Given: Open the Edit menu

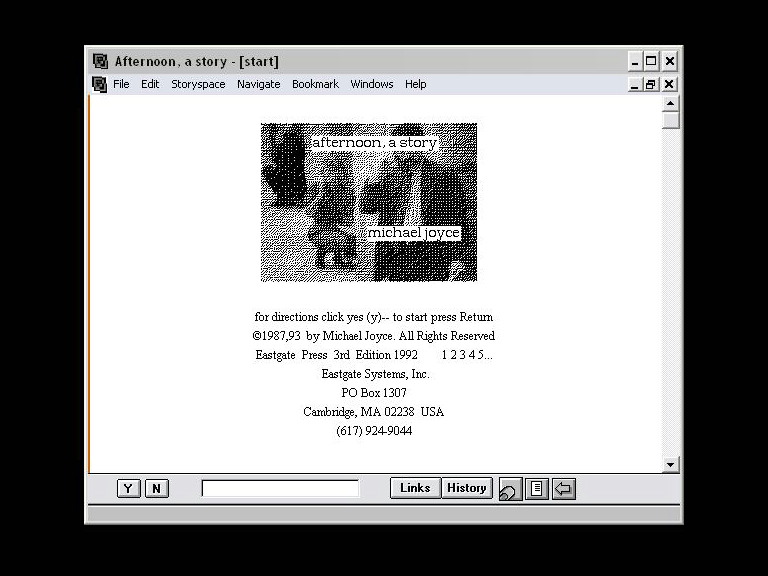Looking at the screenshot, I should [150, 84].
